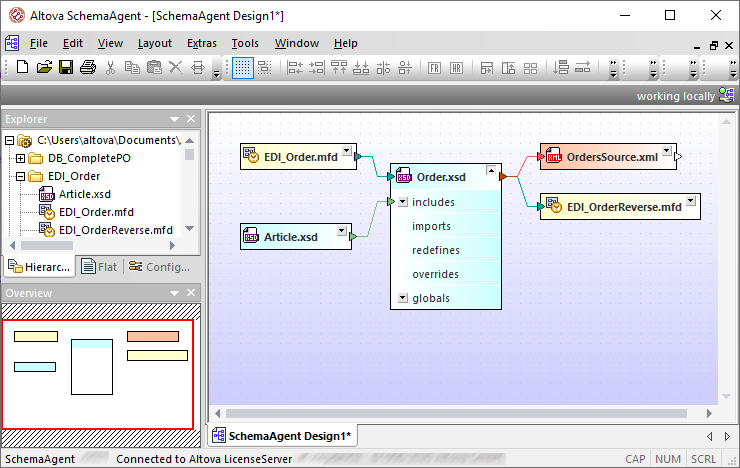The width and height of the screenshot is (740, 468).
Task: Switch to the Config tab
Action: pos(160,267)
